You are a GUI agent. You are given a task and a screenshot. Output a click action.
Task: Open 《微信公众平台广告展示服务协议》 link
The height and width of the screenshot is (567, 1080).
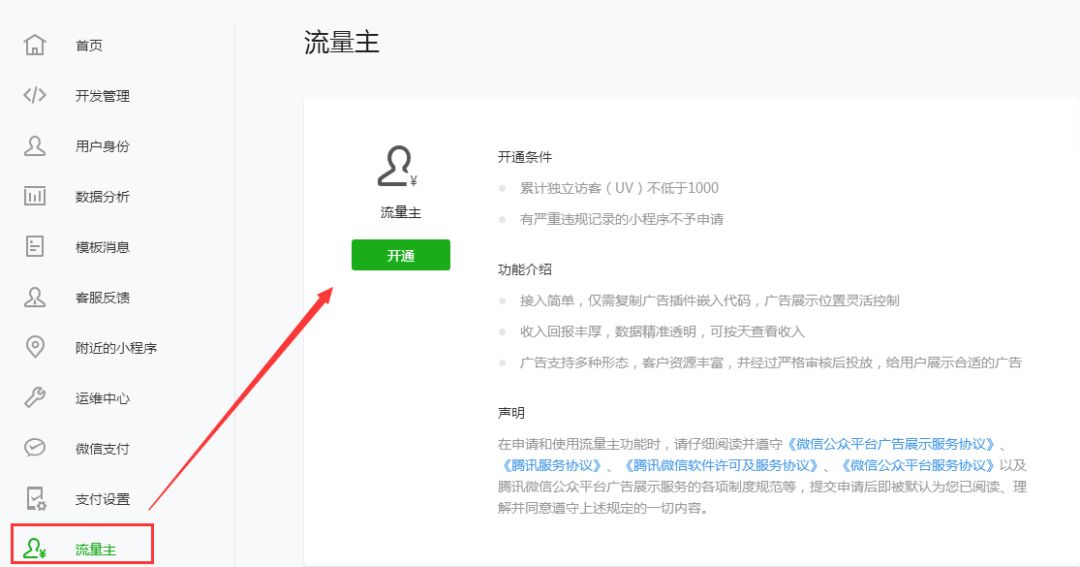pos(891,444)
